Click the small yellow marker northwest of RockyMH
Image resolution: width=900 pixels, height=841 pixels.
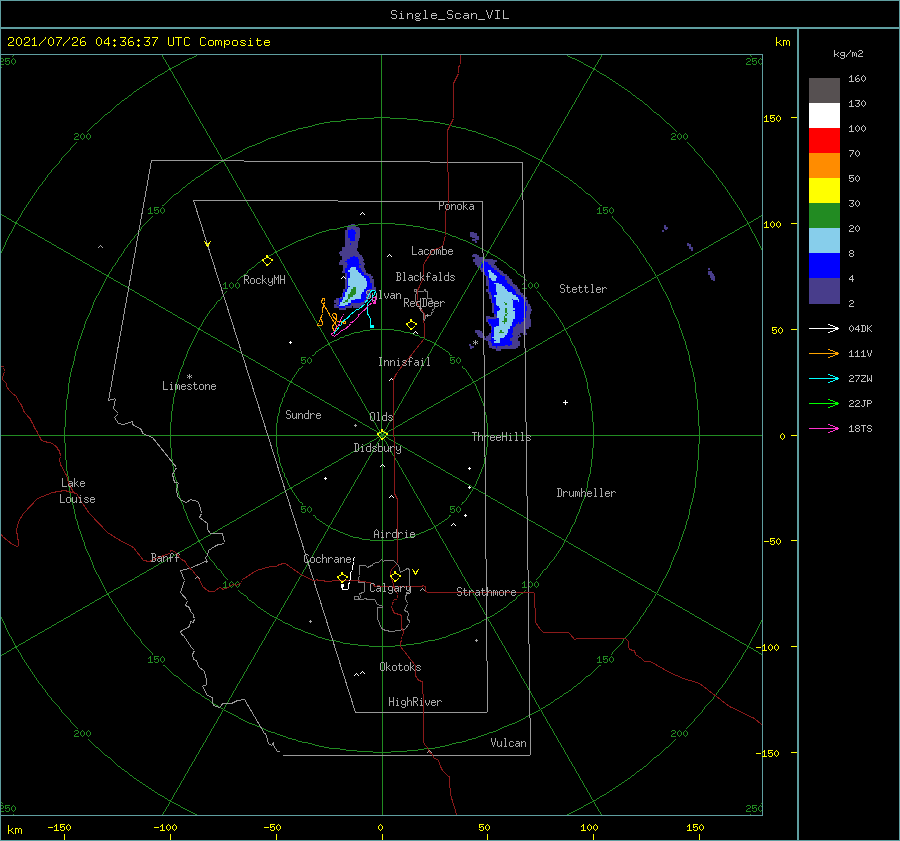(x=208, y=244)
